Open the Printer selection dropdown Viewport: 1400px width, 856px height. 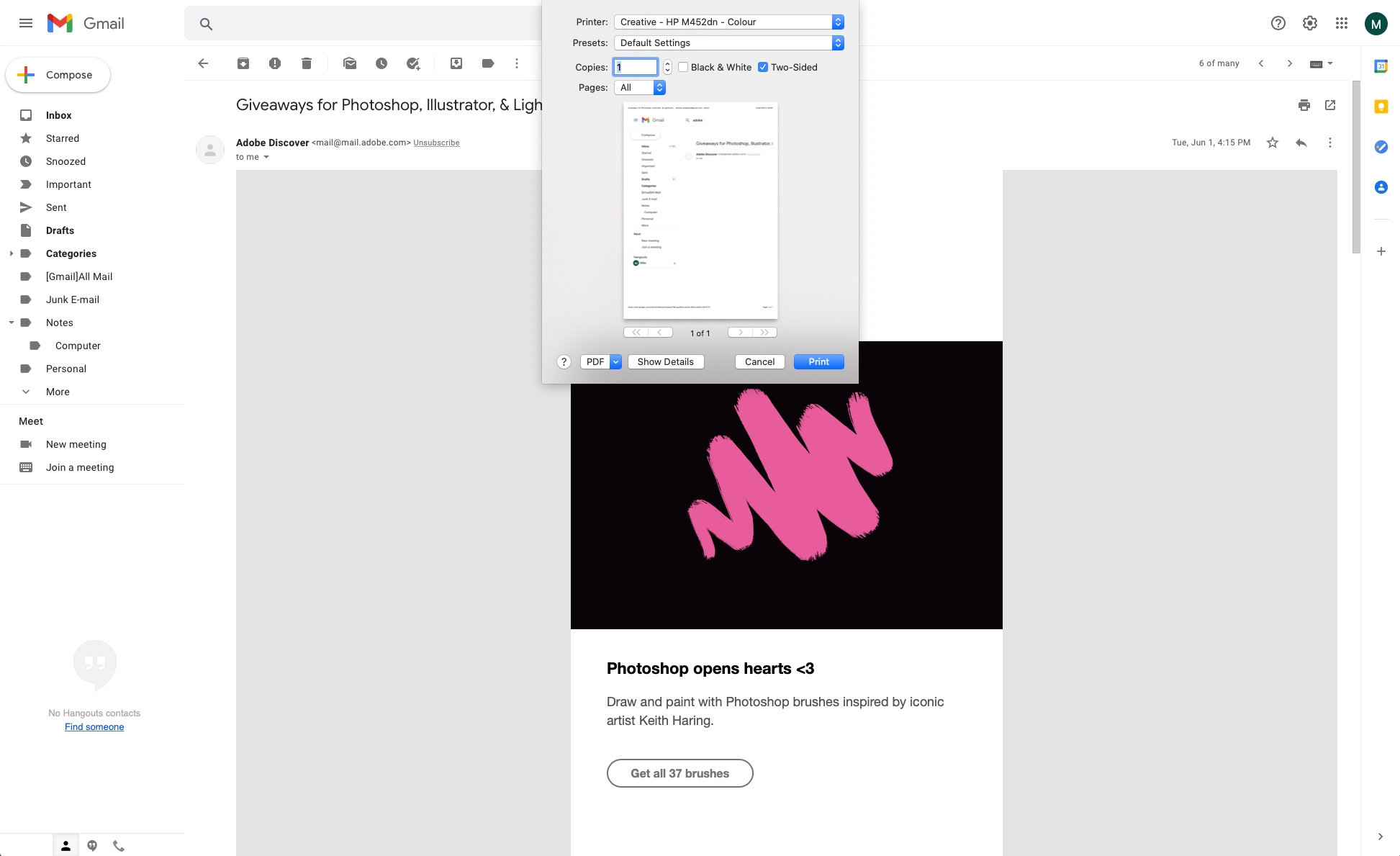pos(728,22)
